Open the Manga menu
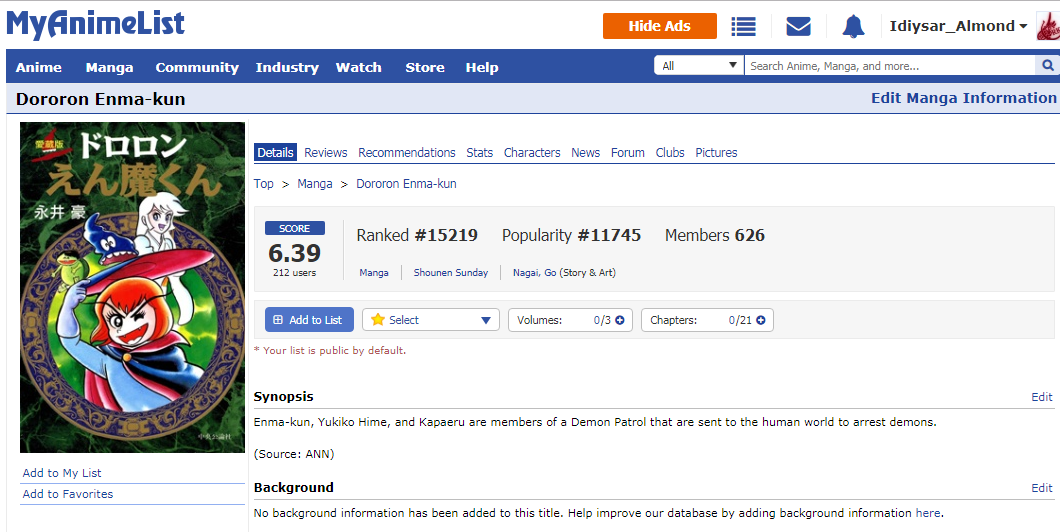The width and height of the screenshot is (1060, 532). [x=110, y=68]
